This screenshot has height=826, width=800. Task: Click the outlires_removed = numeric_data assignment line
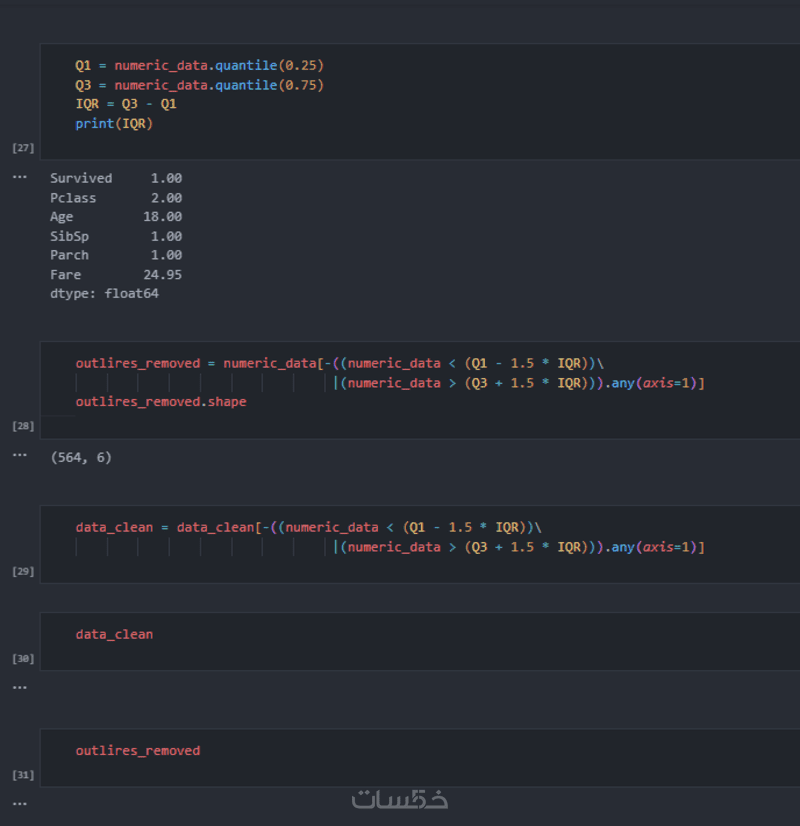[340, 363]
